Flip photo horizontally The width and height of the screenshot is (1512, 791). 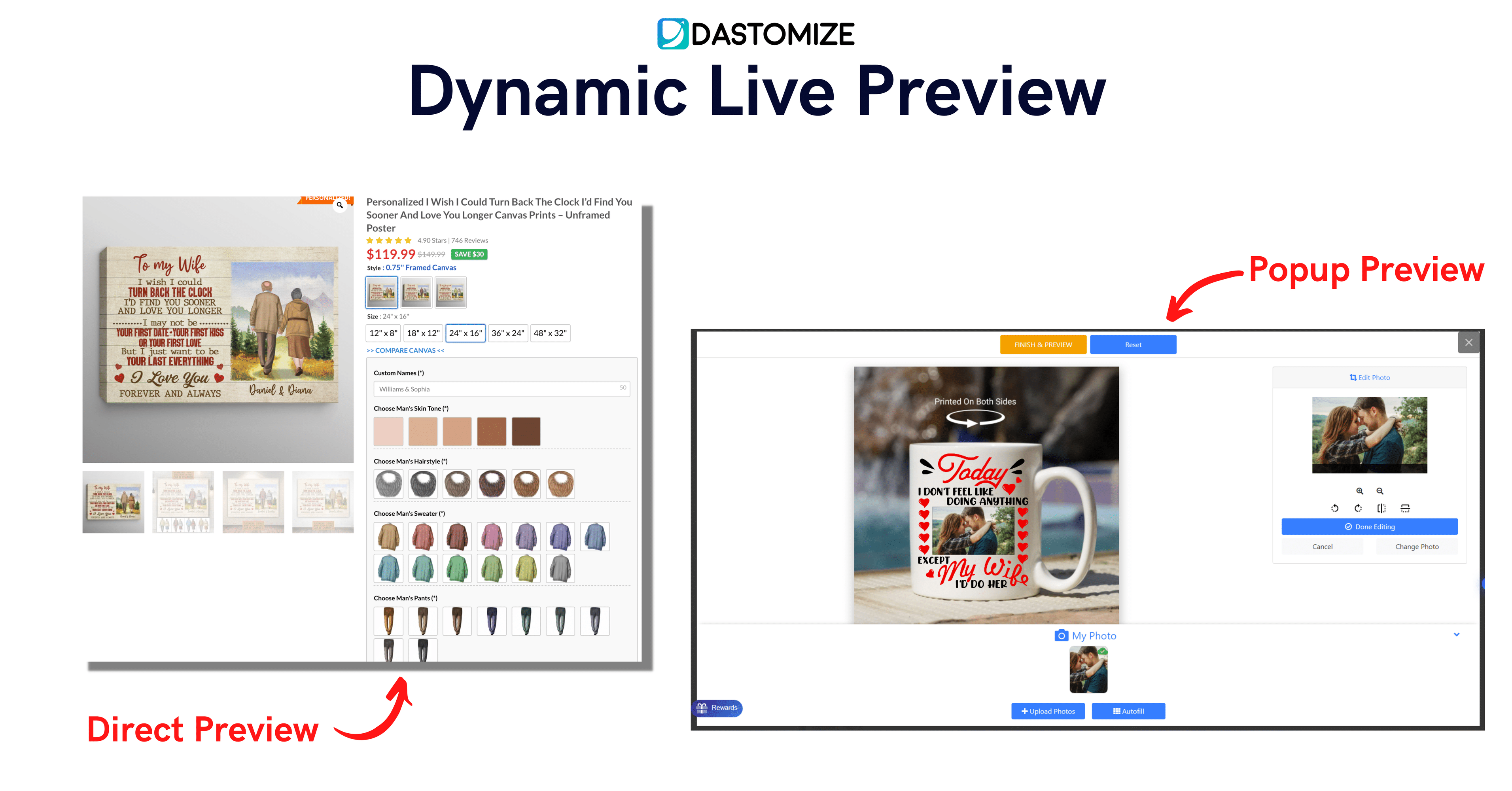(1382, 508)
